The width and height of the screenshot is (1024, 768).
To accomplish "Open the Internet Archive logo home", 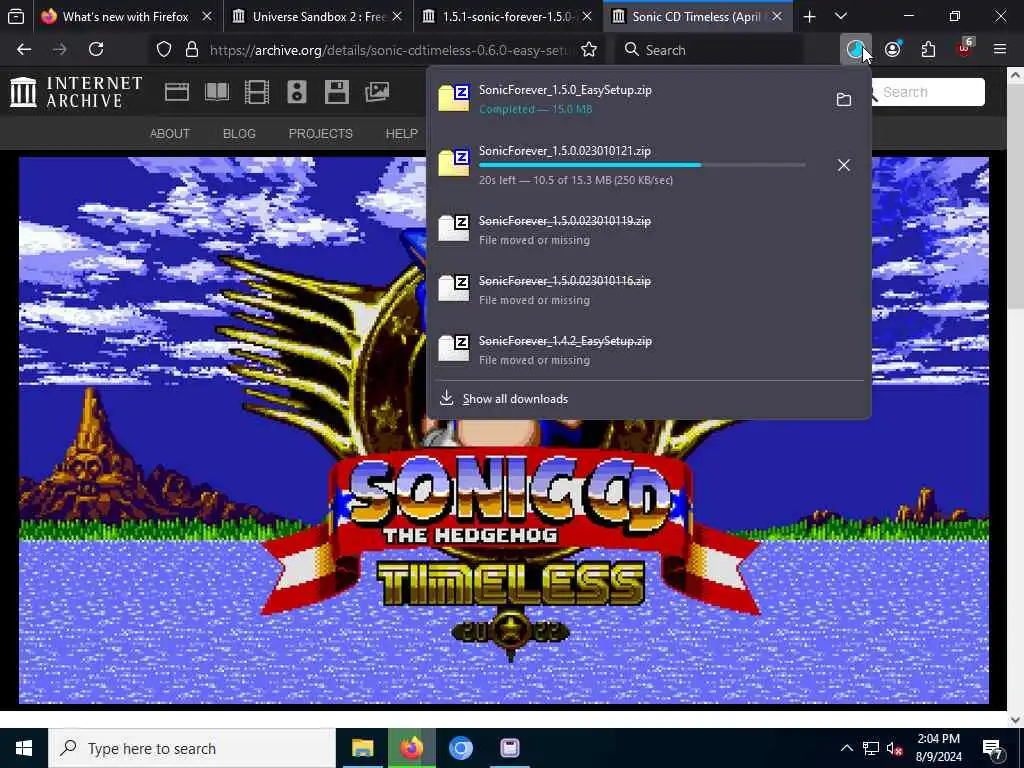I will click(x=76, y=92).
